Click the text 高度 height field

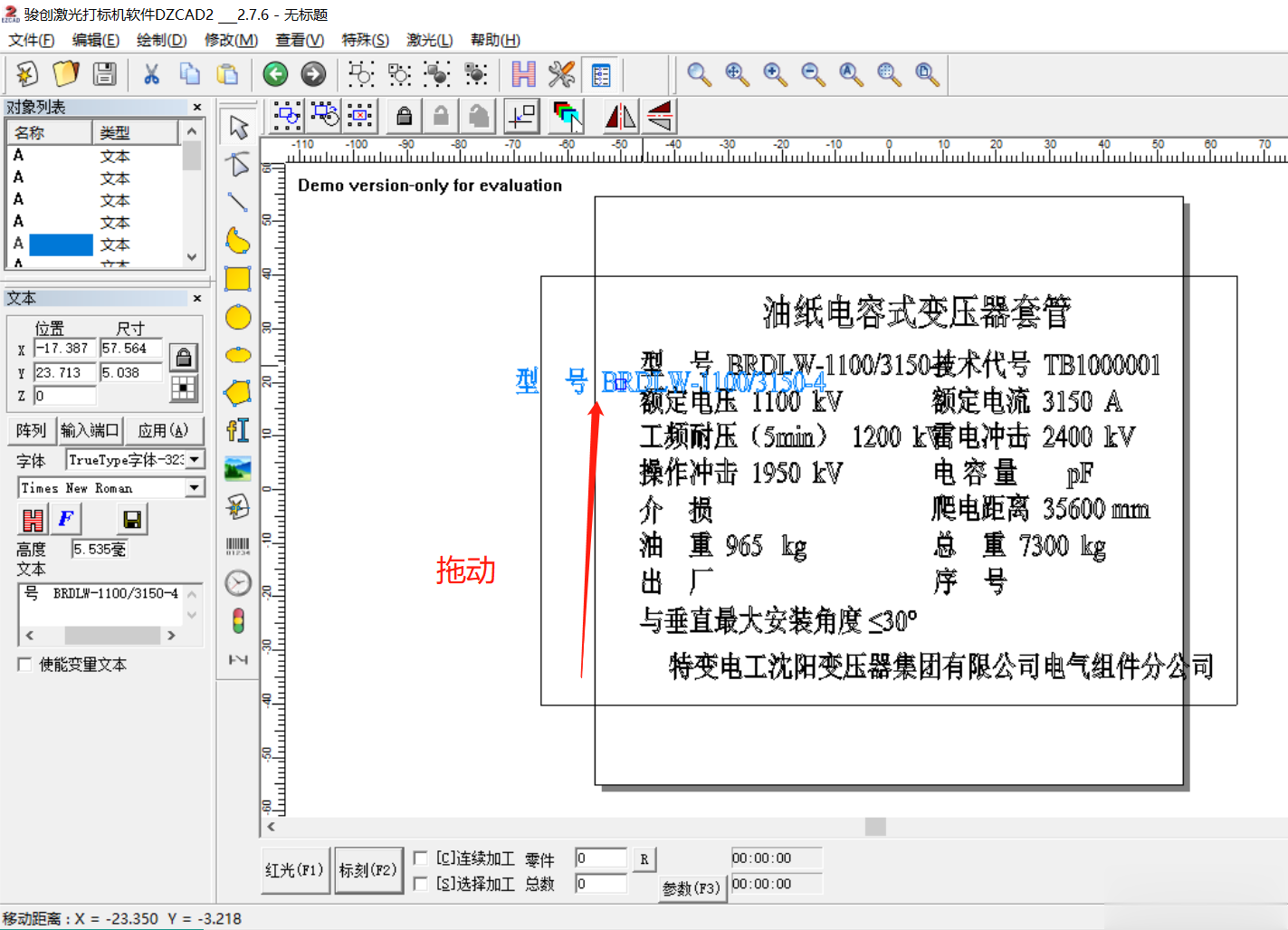100,549
